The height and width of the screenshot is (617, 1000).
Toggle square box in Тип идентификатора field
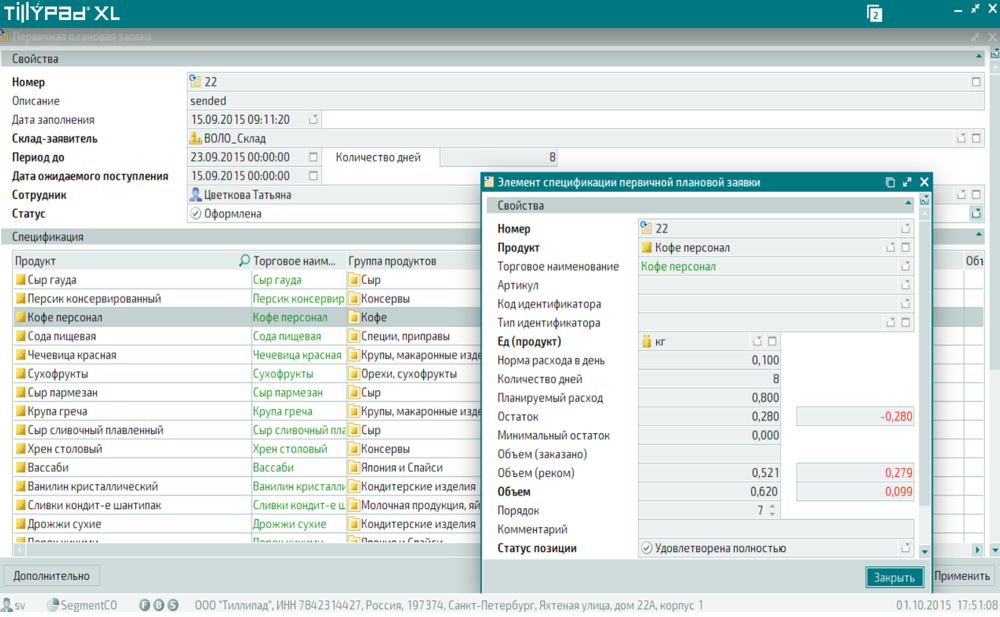pyautogui.click(x=906, y=323)
